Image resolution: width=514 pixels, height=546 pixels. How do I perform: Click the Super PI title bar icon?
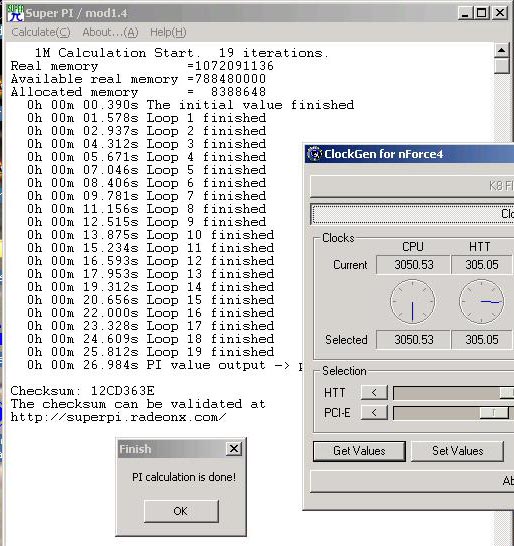(x=16, y=13)
